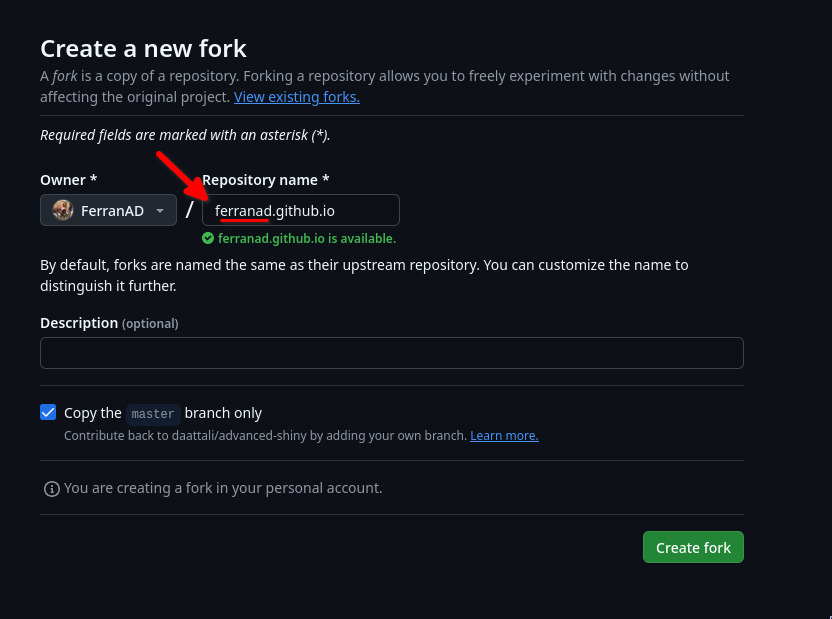Viewport: 832px width, 619px height.
Task: Click the caret arrow in the Owner selector
Action: (x=160, y=211)
